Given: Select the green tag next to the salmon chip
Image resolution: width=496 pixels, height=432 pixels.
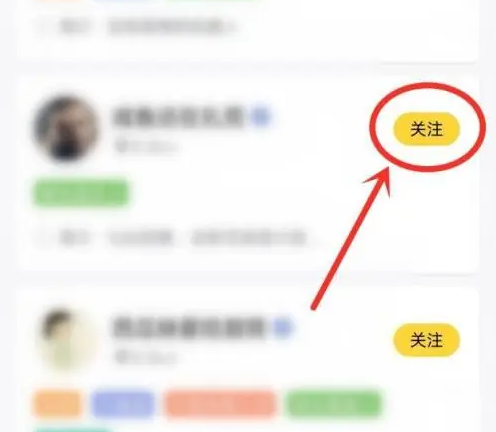Looking at the screenshot, I should [x=334, y=404].
